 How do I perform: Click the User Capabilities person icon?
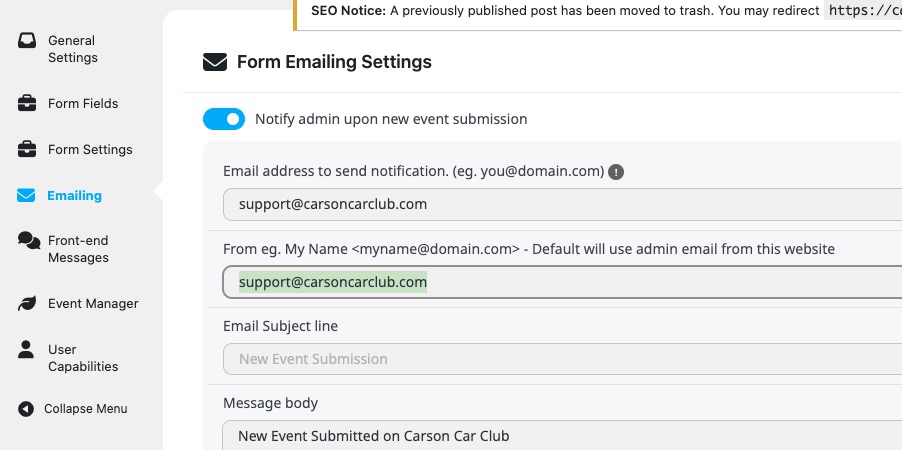point(28,350)
